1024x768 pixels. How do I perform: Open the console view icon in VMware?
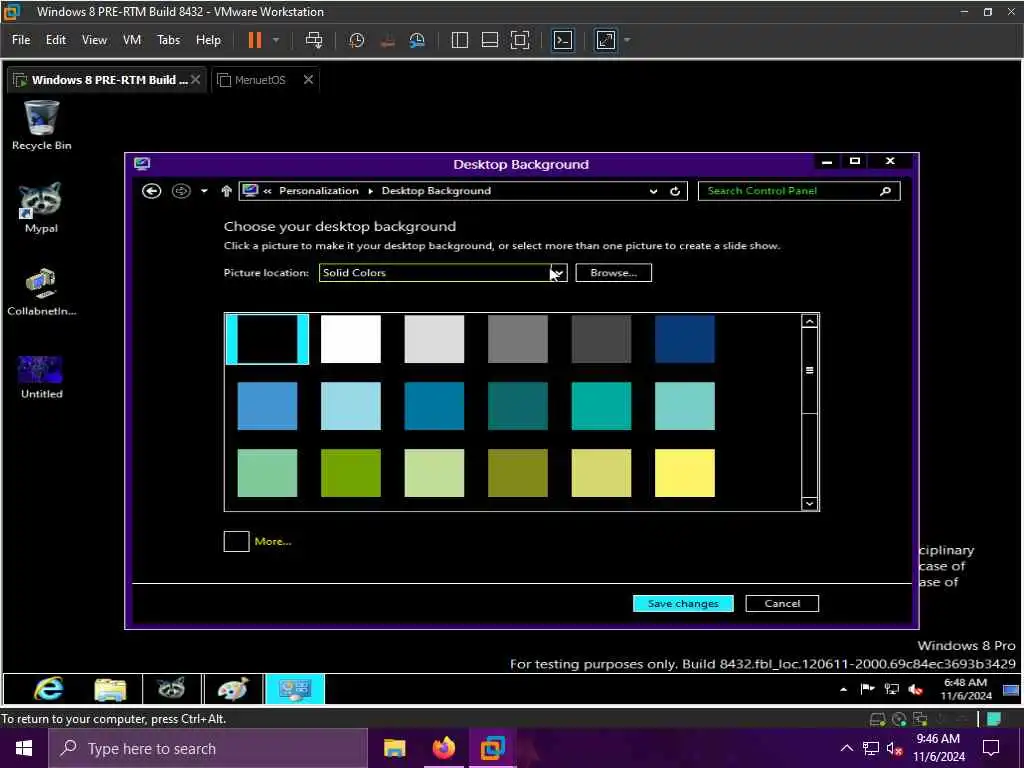(x=563, y=40)
